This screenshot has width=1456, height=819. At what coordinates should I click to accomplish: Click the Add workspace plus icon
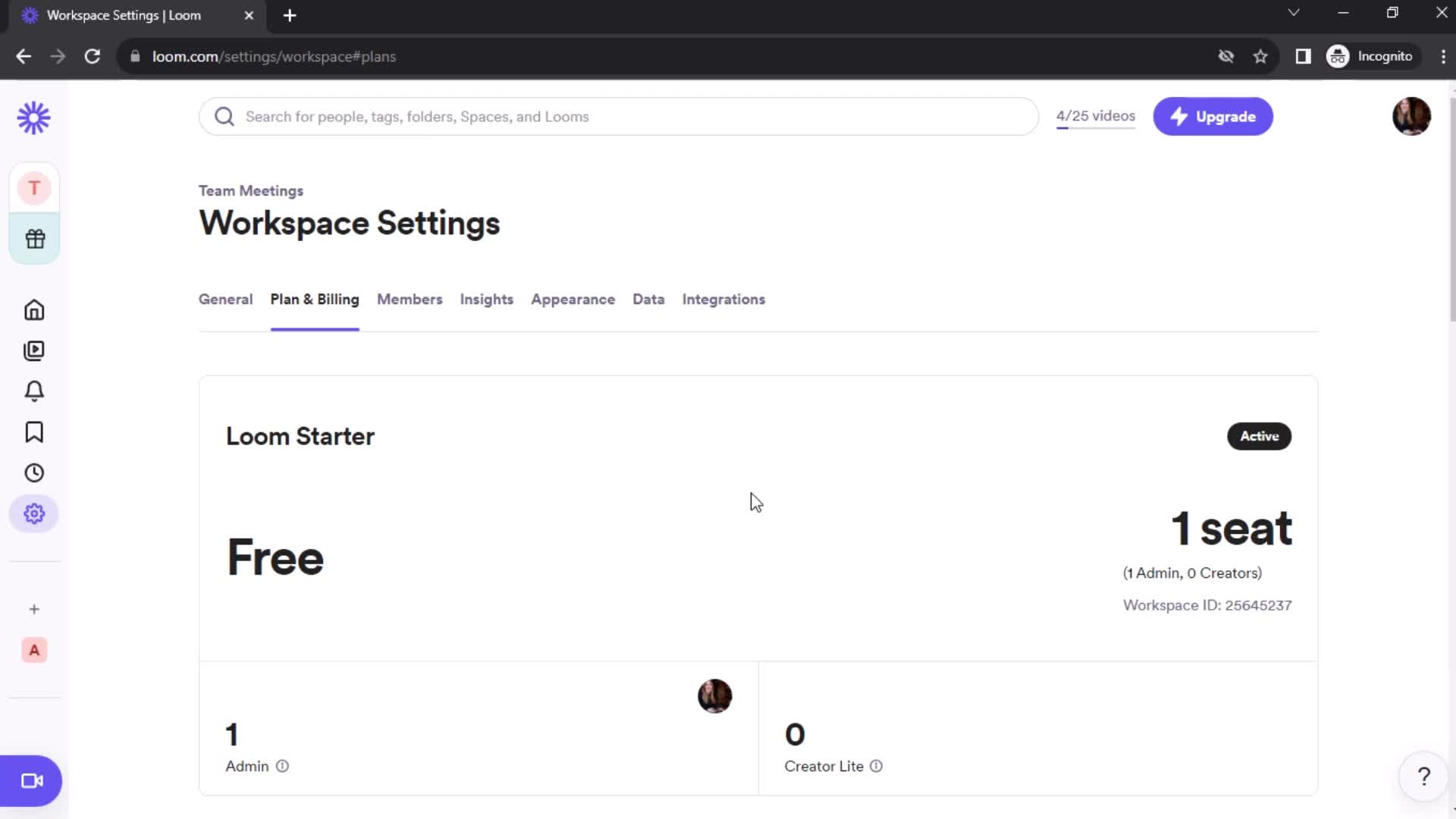point(34,608)
